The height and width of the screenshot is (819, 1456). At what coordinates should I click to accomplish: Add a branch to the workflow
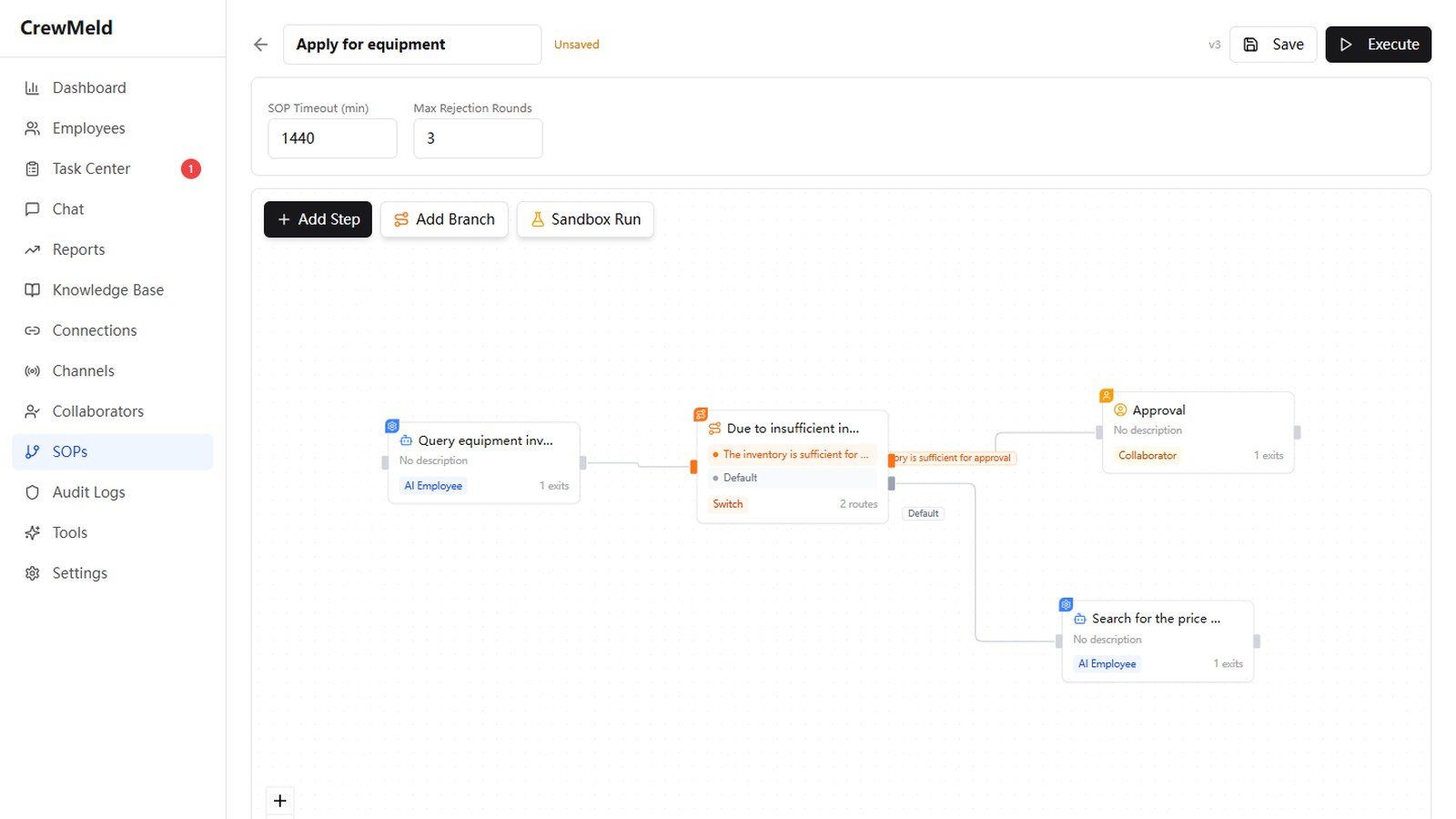[444, 219]
